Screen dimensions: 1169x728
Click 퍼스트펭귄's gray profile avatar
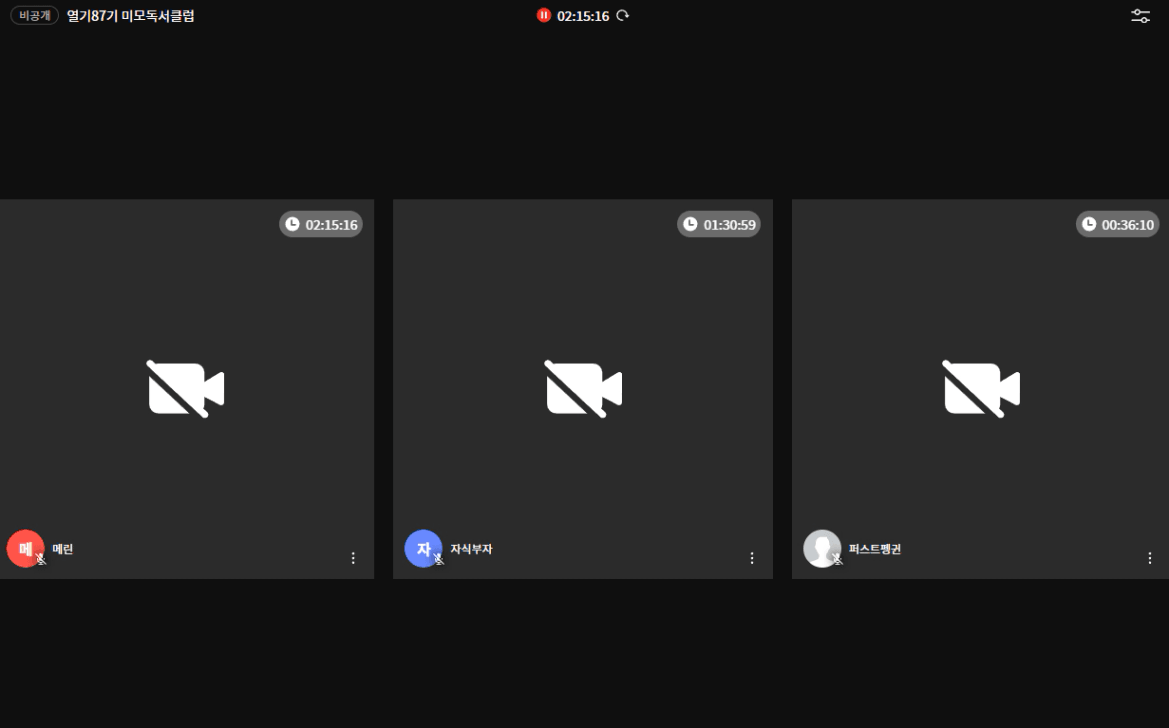[821, 548]
